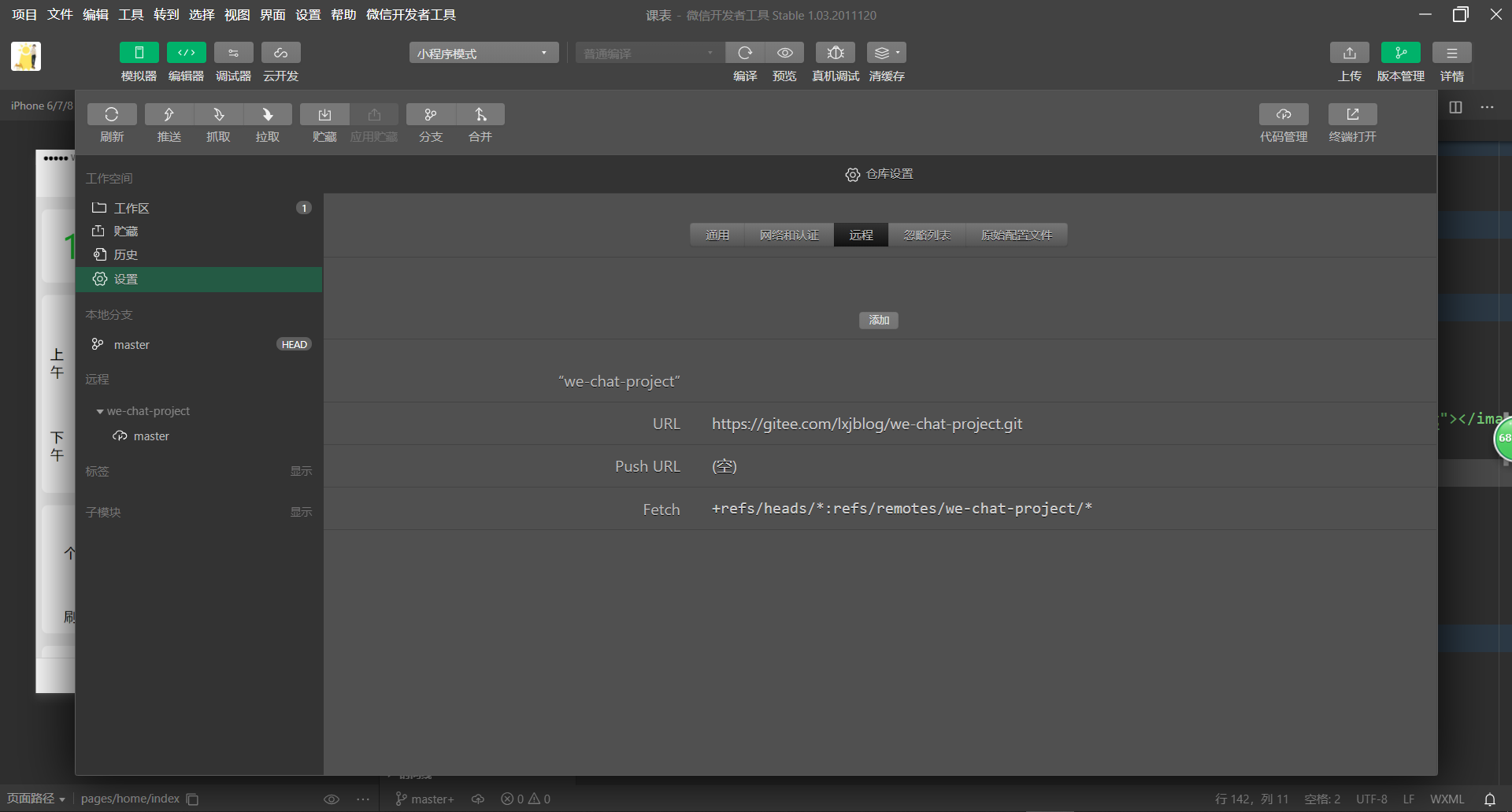Viewport: 1512px width, 812px height.
Task: Click the 推送 push icon
Action: click(169, 114)
